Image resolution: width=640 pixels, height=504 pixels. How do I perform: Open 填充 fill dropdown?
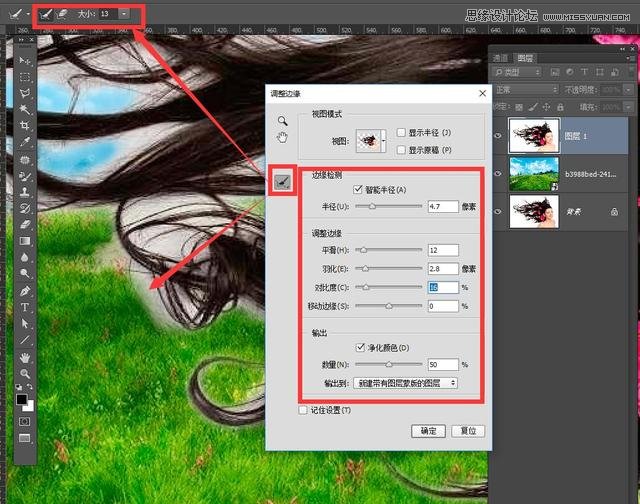(x=628, y=107)
